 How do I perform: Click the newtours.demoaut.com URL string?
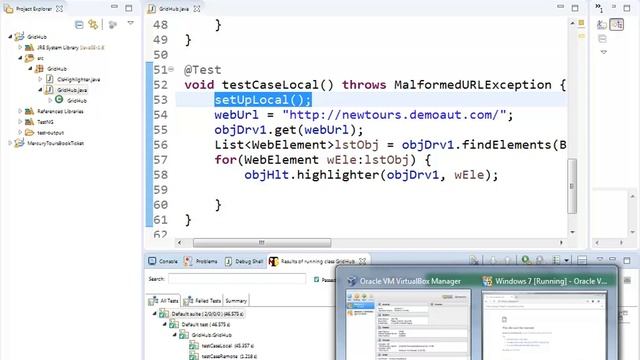pyautogui.click(x=394, y=115)
